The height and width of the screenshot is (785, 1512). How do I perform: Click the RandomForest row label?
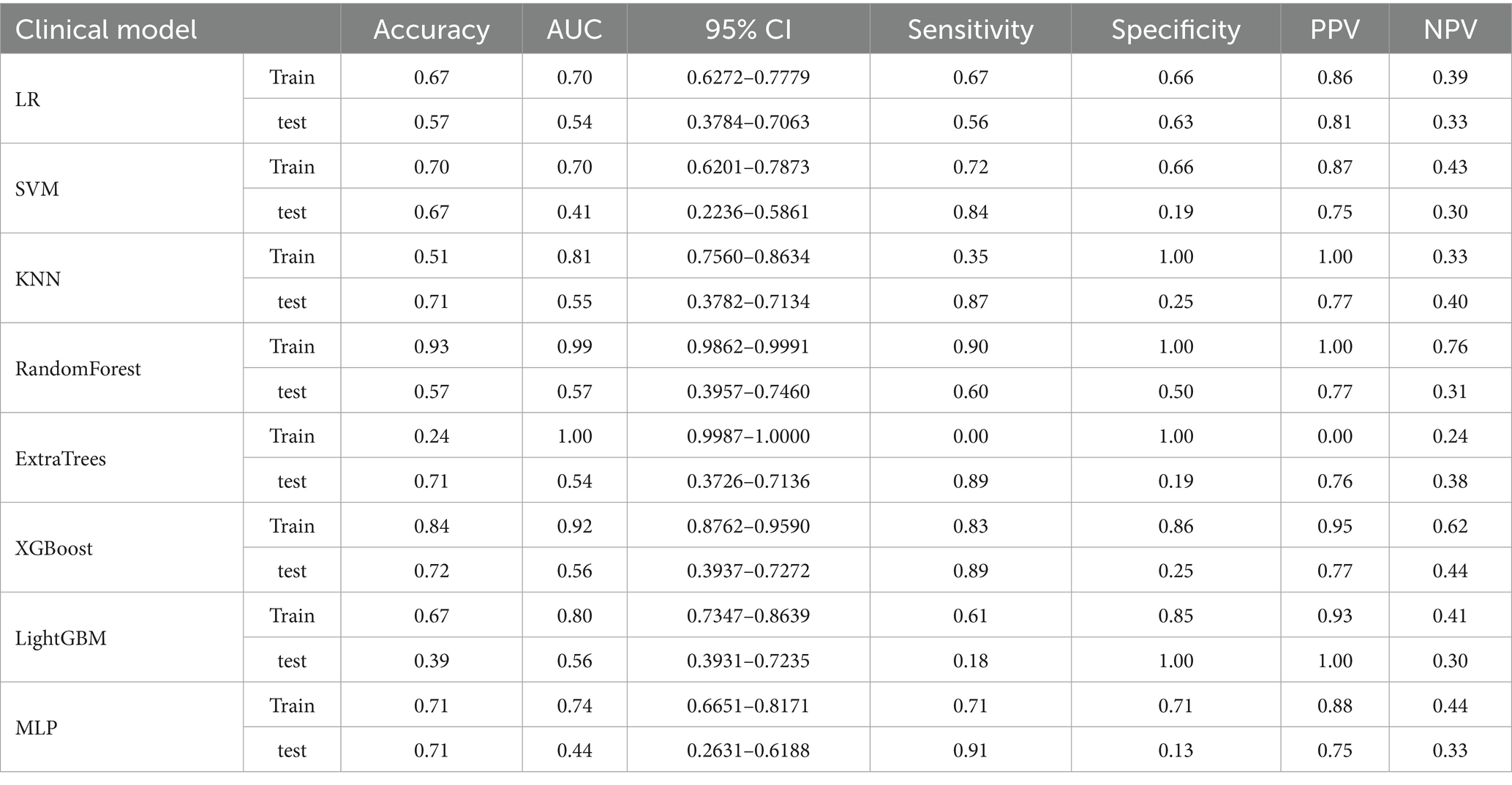[78, 369]
